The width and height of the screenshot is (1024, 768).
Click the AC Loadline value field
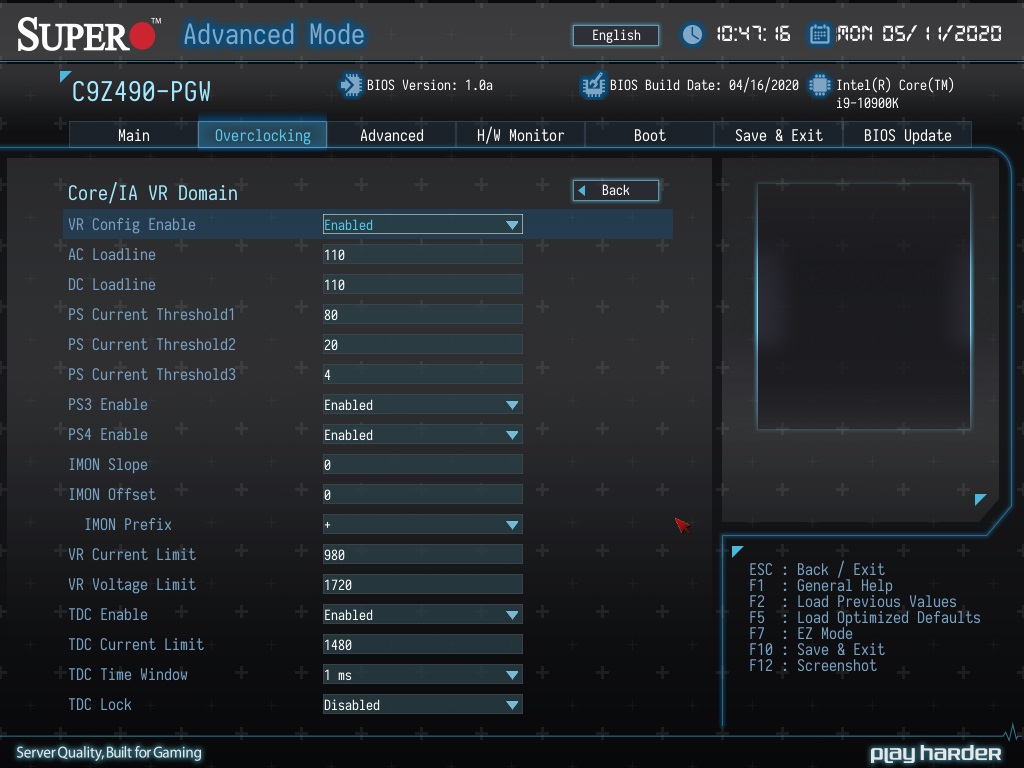click(x=422, y=255)
